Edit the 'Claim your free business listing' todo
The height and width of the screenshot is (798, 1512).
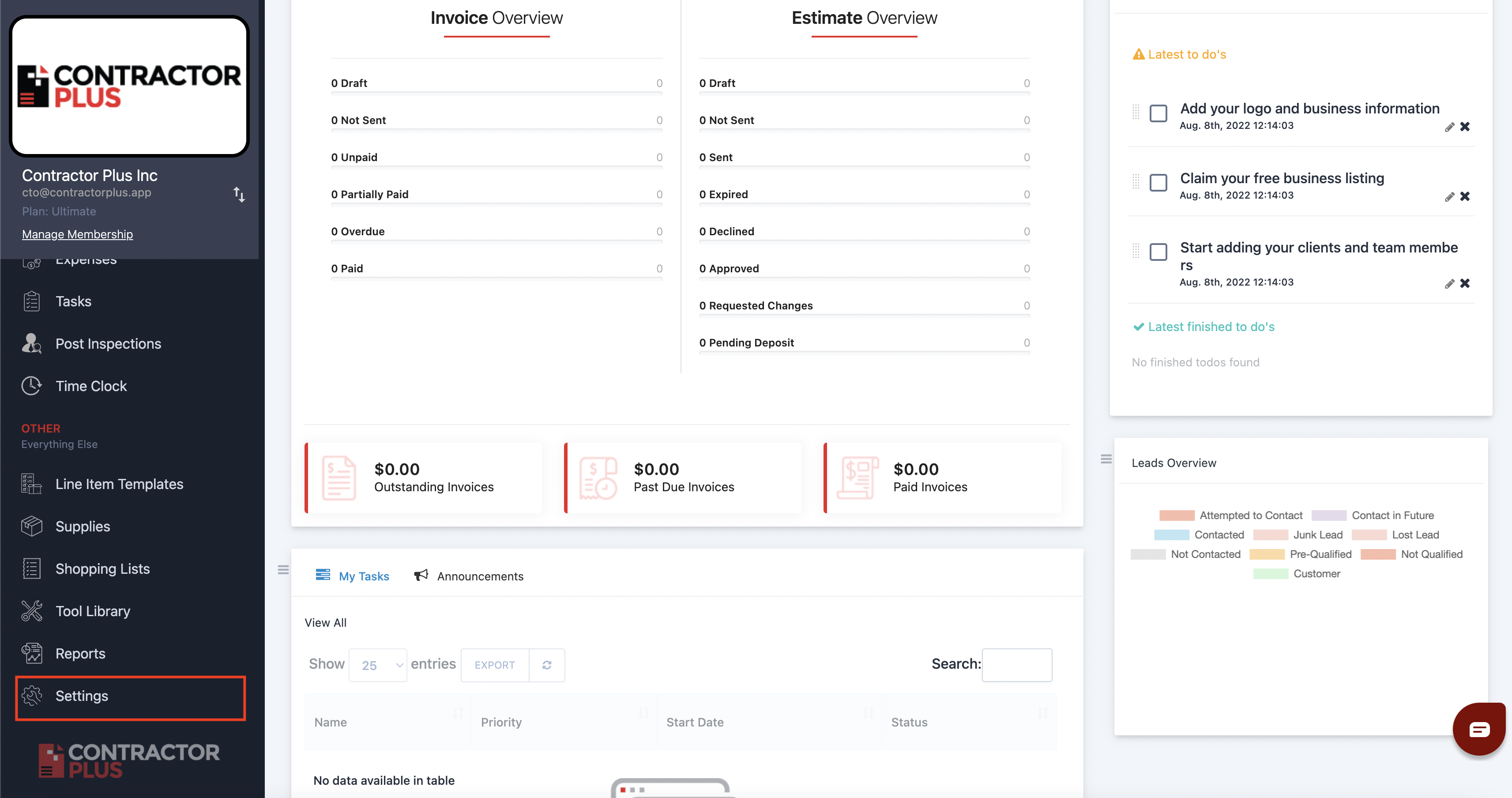pyautogui.click(x=1448, y=197)
